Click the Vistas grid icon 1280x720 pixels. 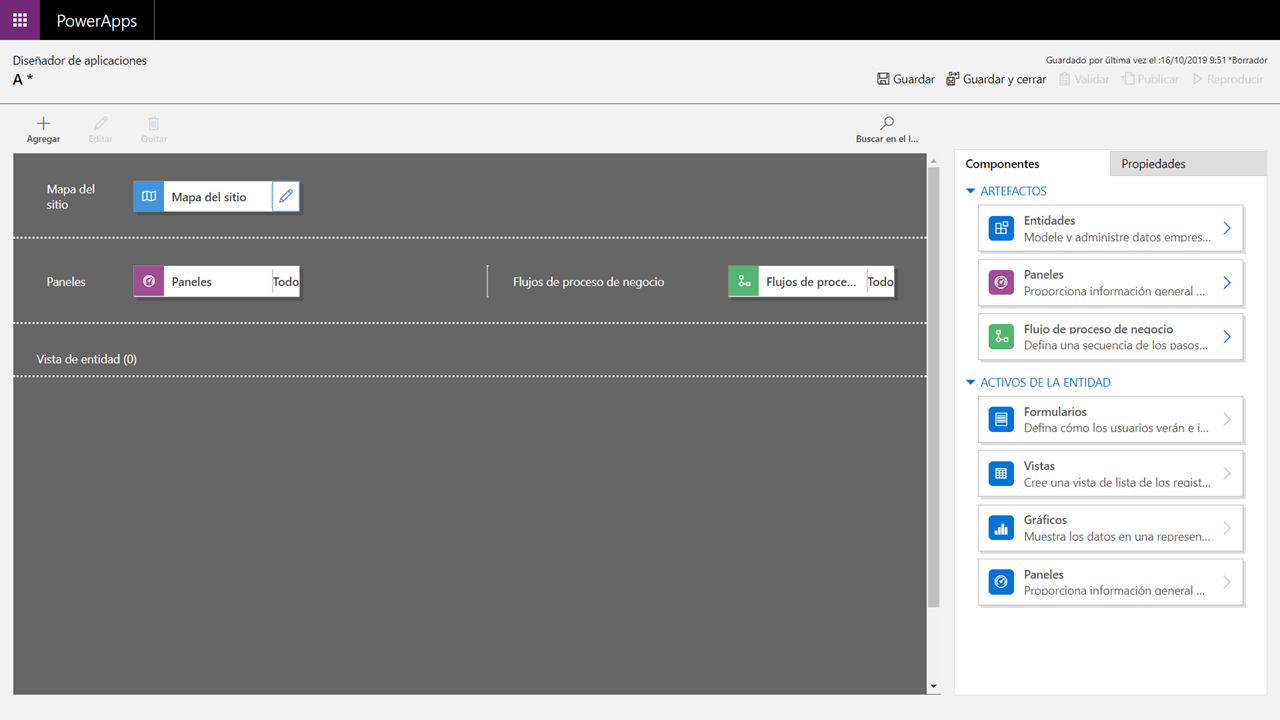tap(1001, 474)
